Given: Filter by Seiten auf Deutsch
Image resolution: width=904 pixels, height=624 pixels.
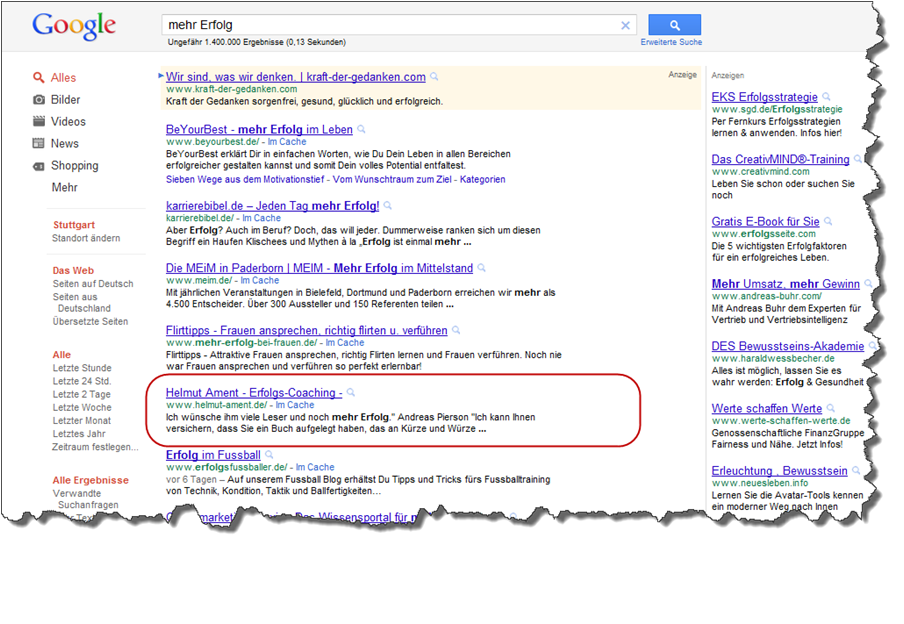Looking at the screenshot, I should 93,284.
